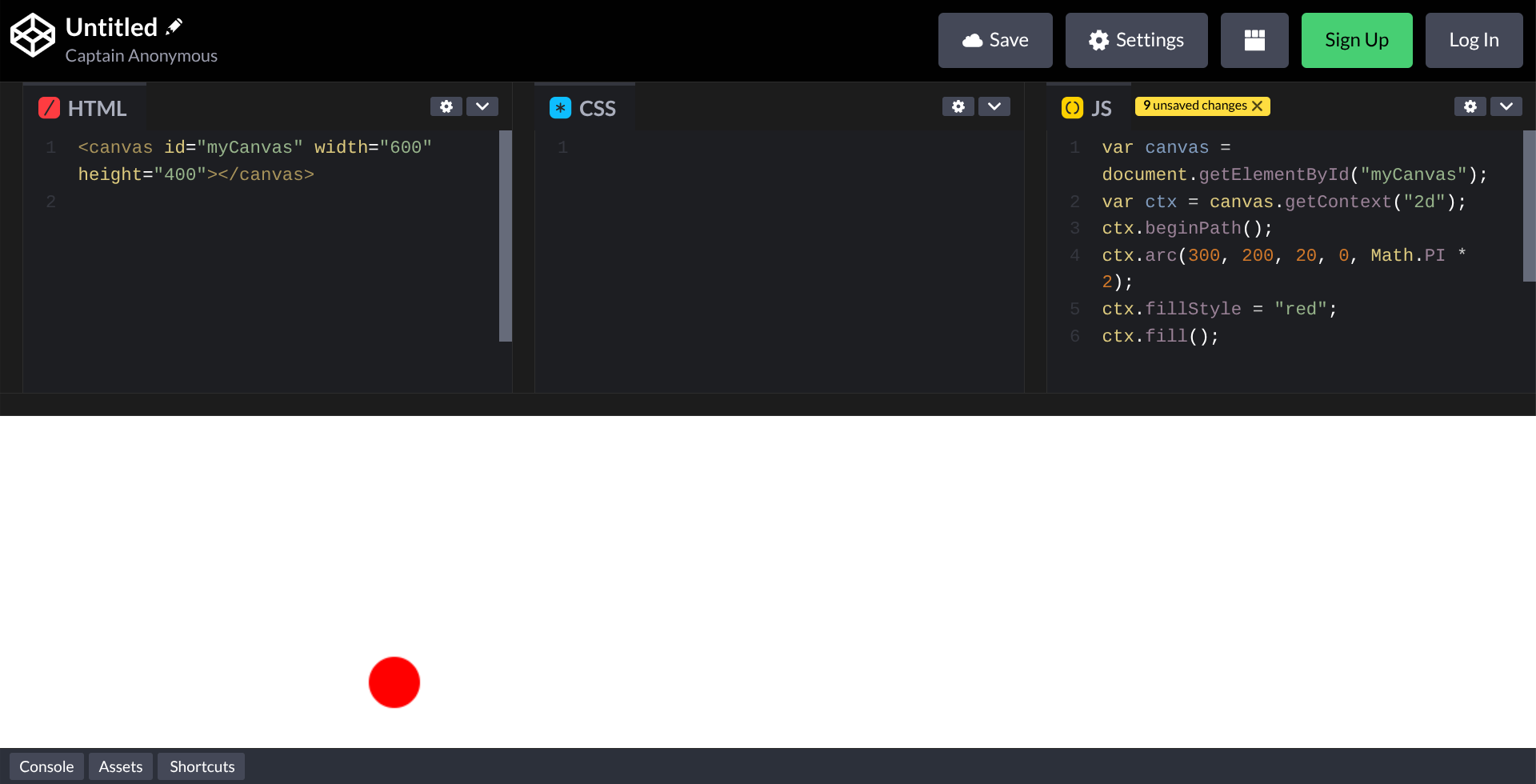Edit pen title via pencil icon
The width and height of the screenshot is (1536, 784).
pos(174,27)
